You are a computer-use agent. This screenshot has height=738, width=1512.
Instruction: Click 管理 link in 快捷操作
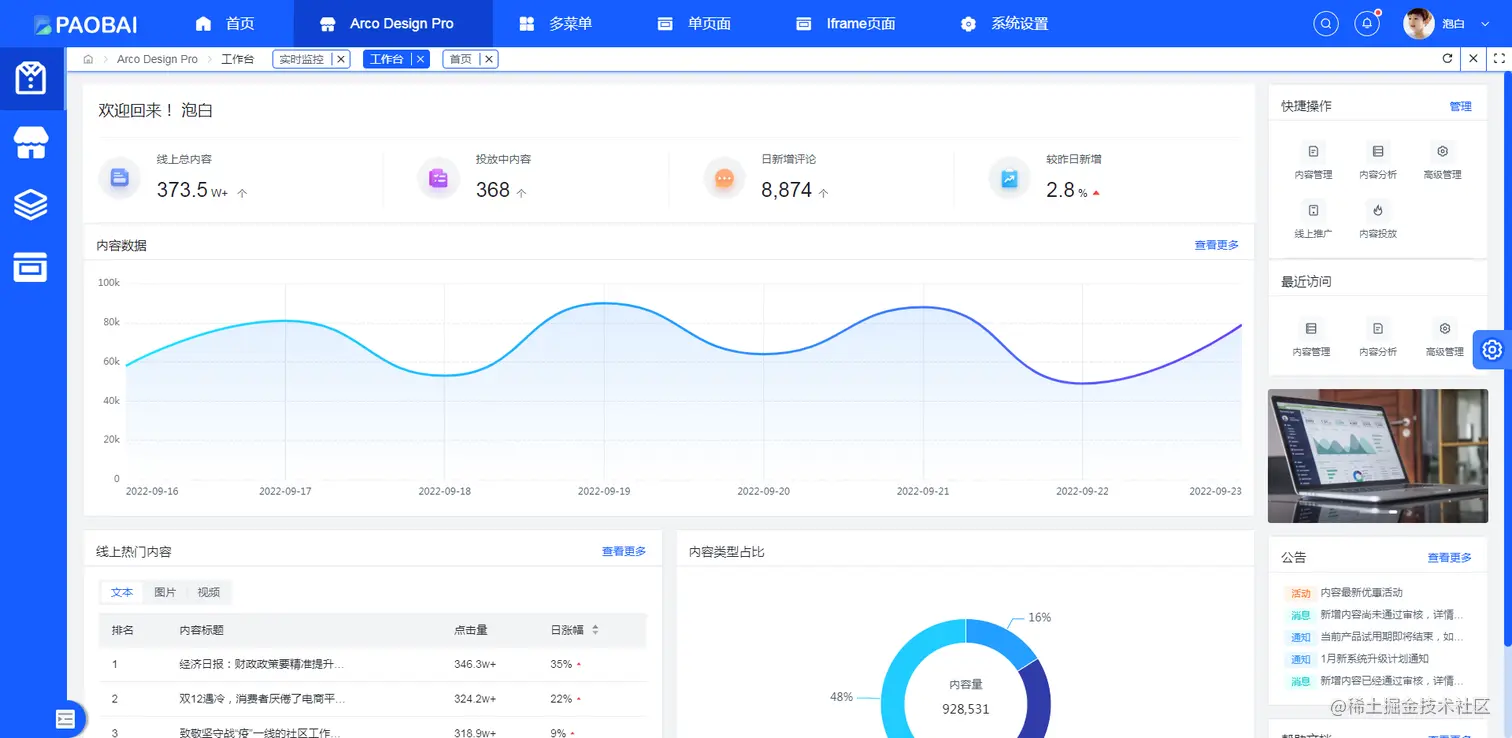point(1460,106)
